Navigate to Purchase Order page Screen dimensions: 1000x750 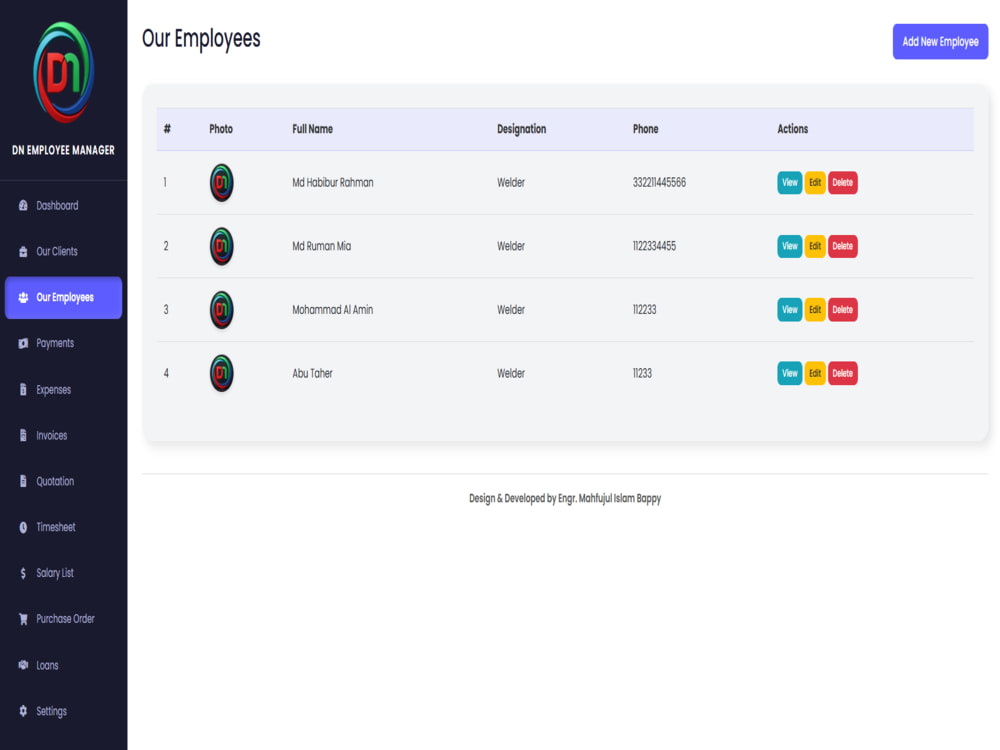63,619
